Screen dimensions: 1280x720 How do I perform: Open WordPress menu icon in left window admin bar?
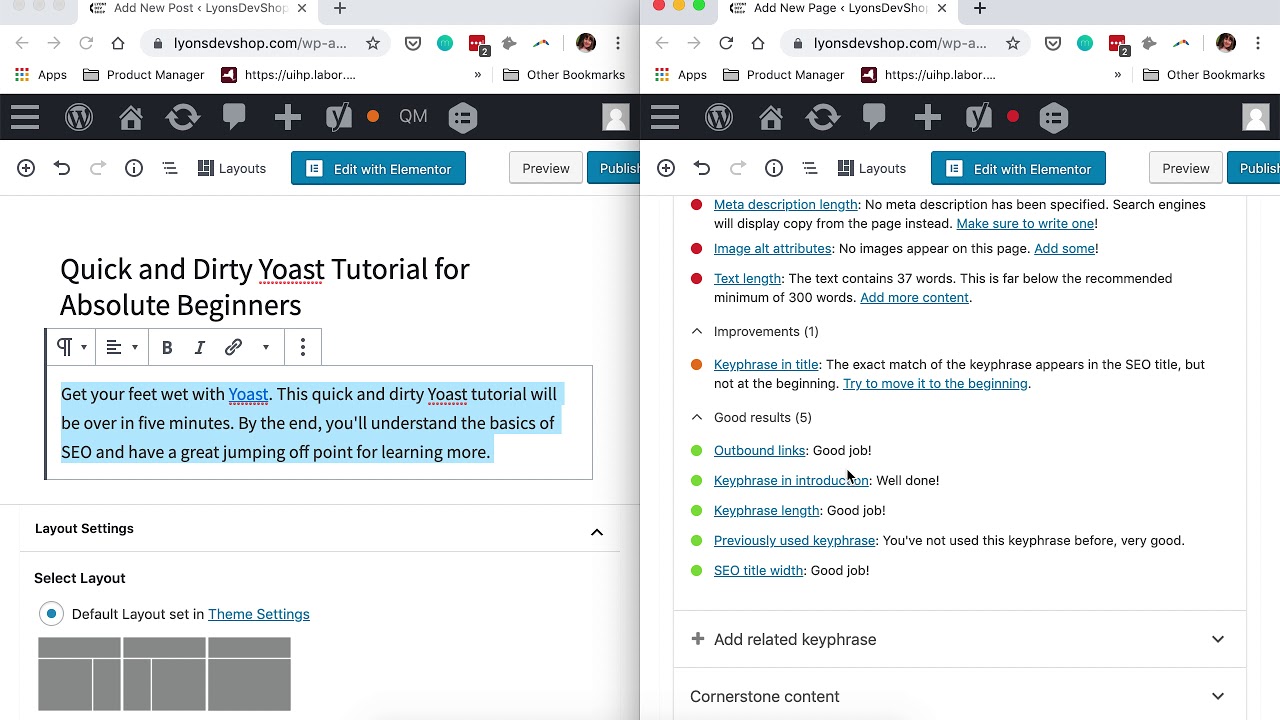(79, 117)
